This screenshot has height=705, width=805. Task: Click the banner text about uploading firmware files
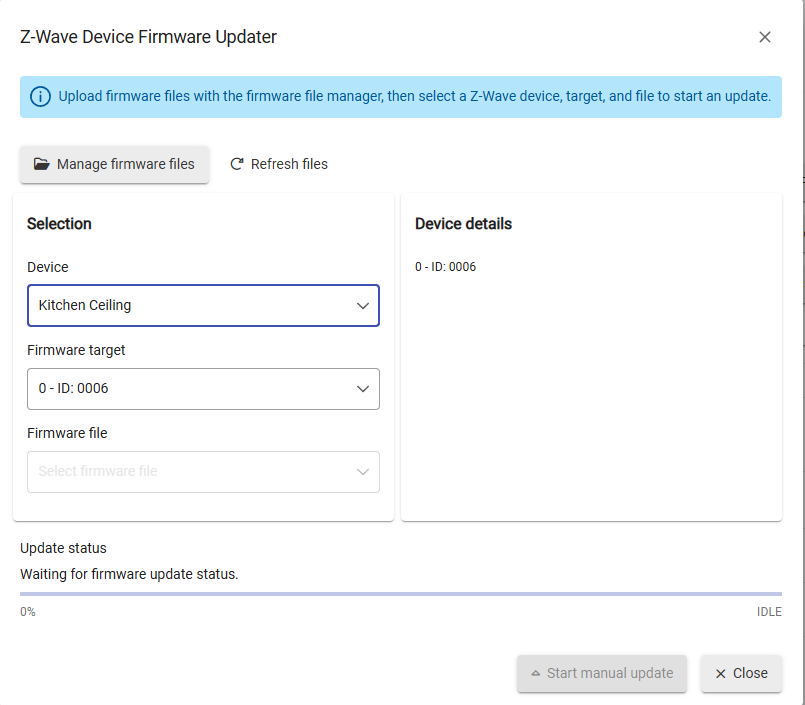(414, 97)
